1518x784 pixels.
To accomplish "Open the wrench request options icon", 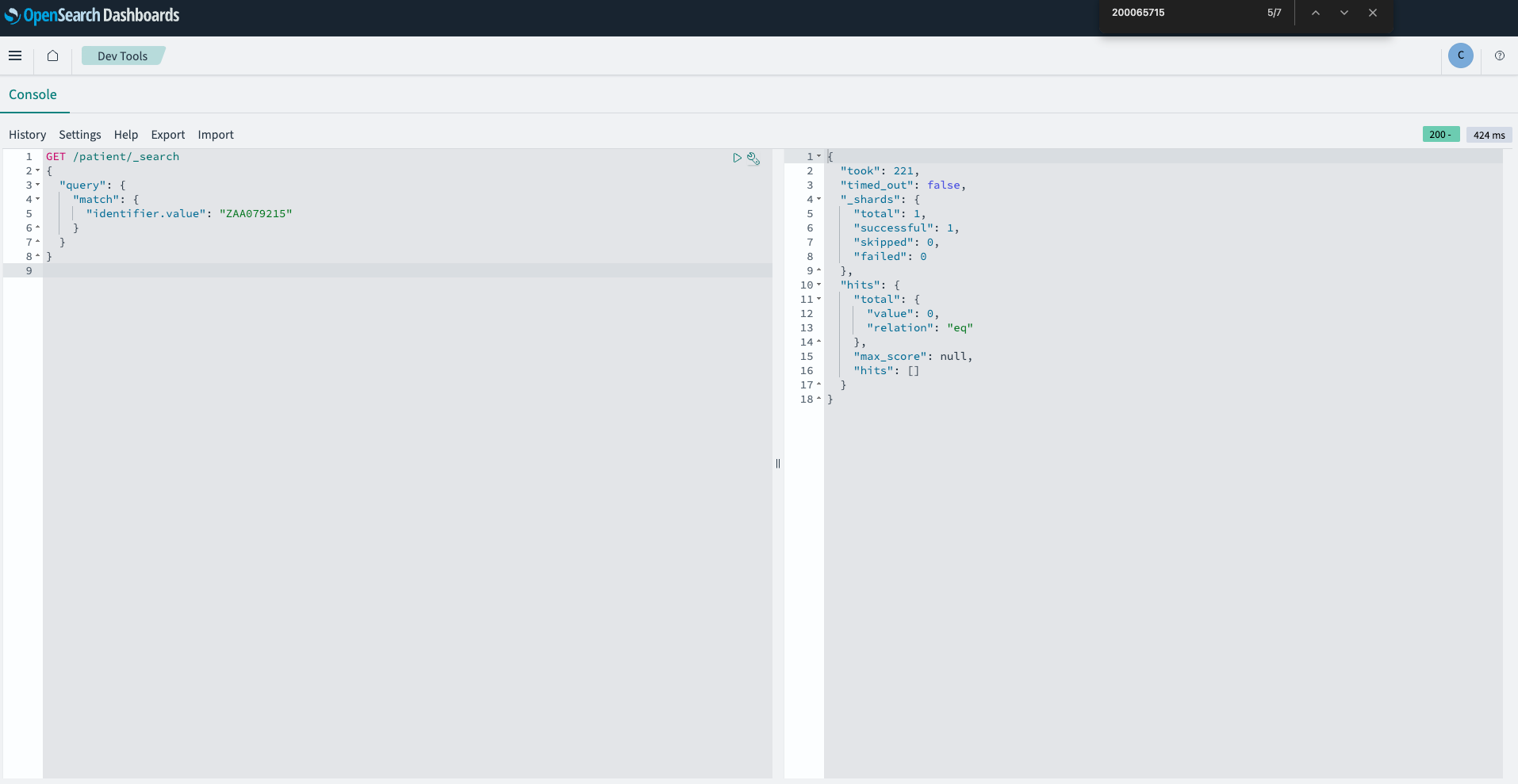I will click(x=753, y=159).
